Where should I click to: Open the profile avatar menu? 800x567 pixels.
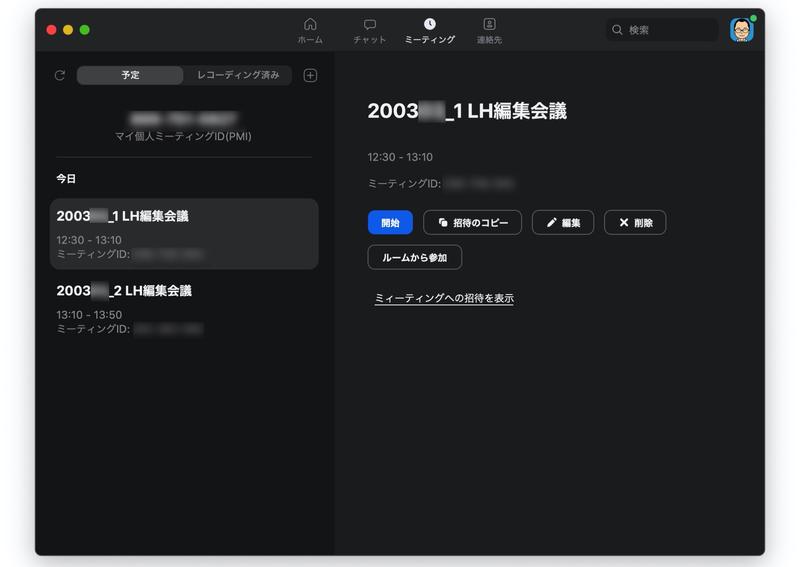tap(742, 30)
